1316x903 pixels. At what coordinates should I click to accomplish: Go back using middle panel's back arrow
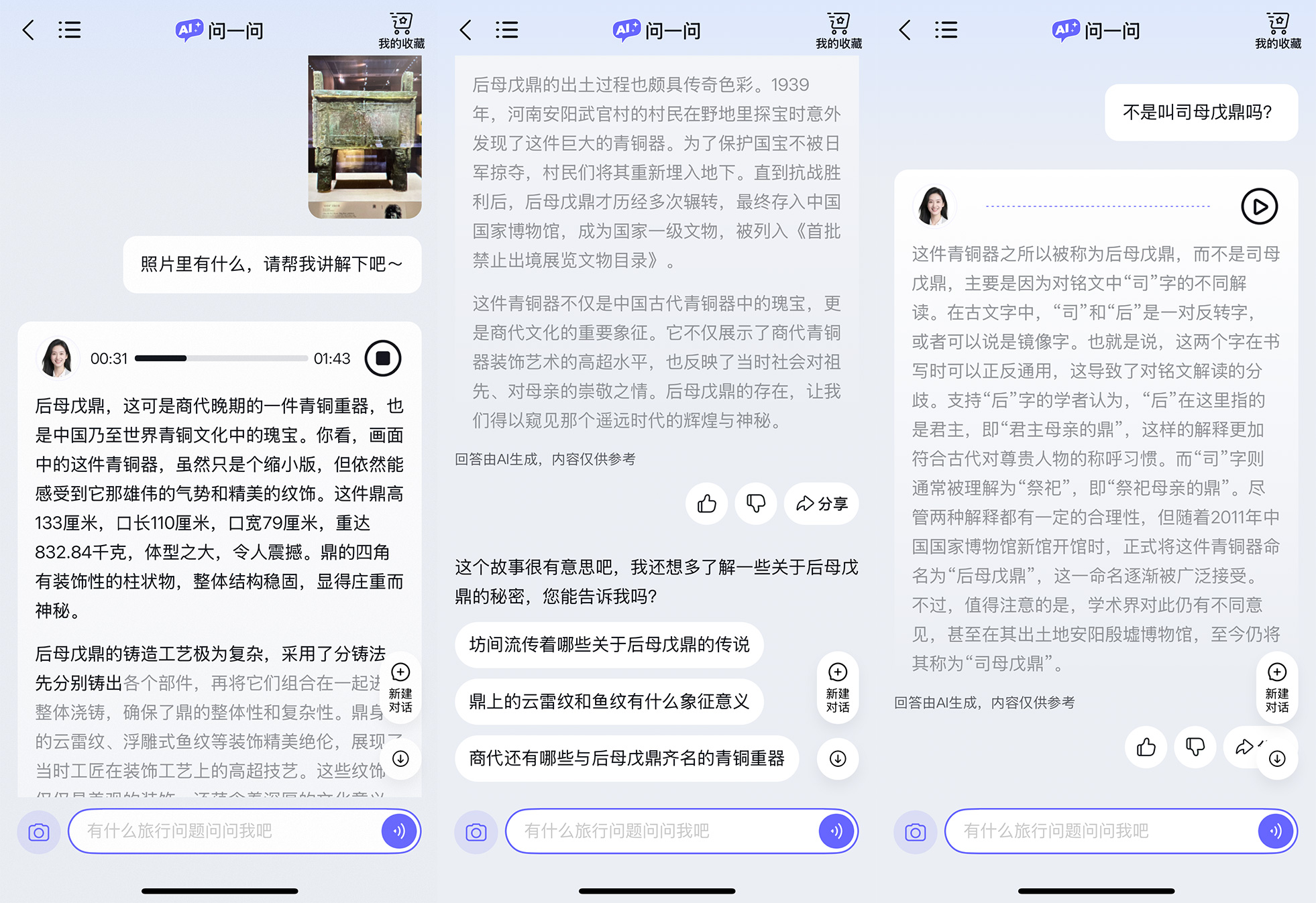pyautogui.click(x=466, y=30)
